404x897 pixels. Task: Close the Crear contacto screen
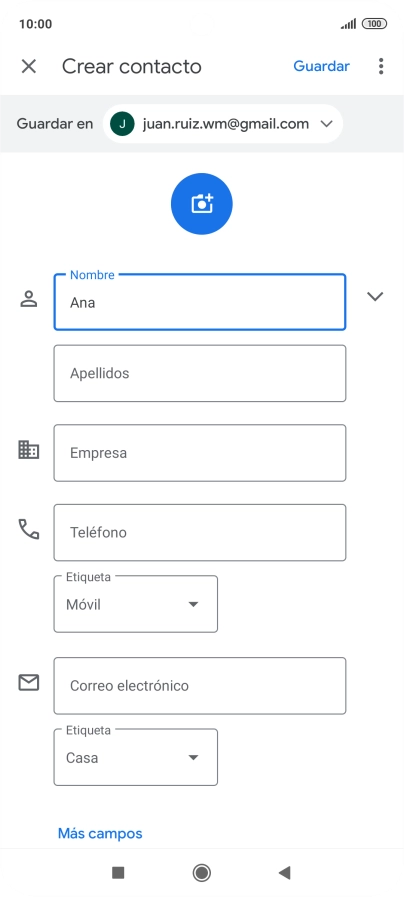29,66
